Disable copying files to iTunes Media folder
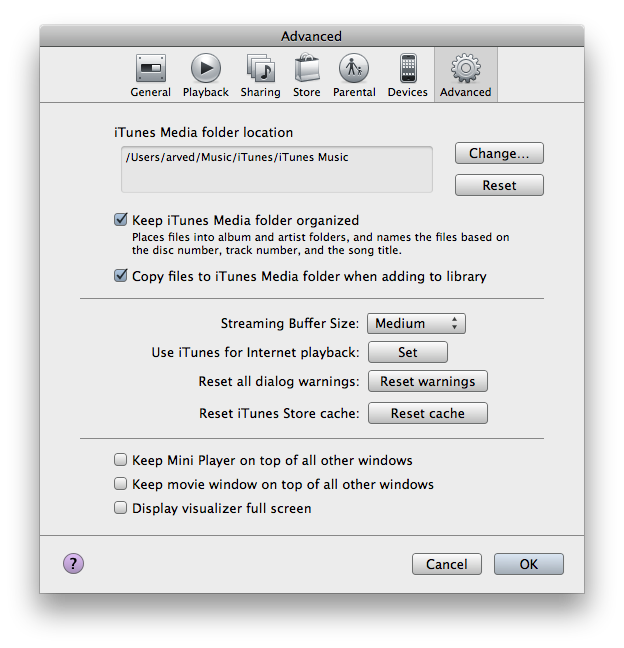 pyautogui.click(x=120, y=275)
